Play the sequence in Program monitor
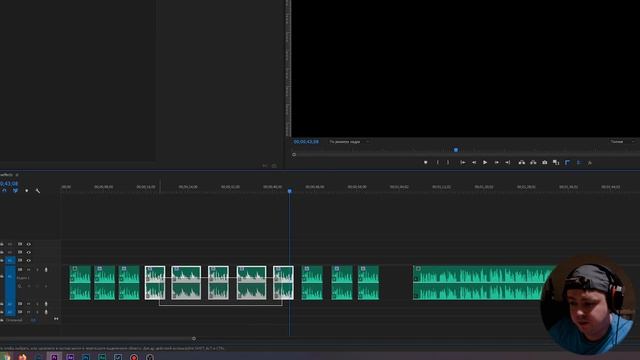640x360 pixels. click(x=485, y=162)
